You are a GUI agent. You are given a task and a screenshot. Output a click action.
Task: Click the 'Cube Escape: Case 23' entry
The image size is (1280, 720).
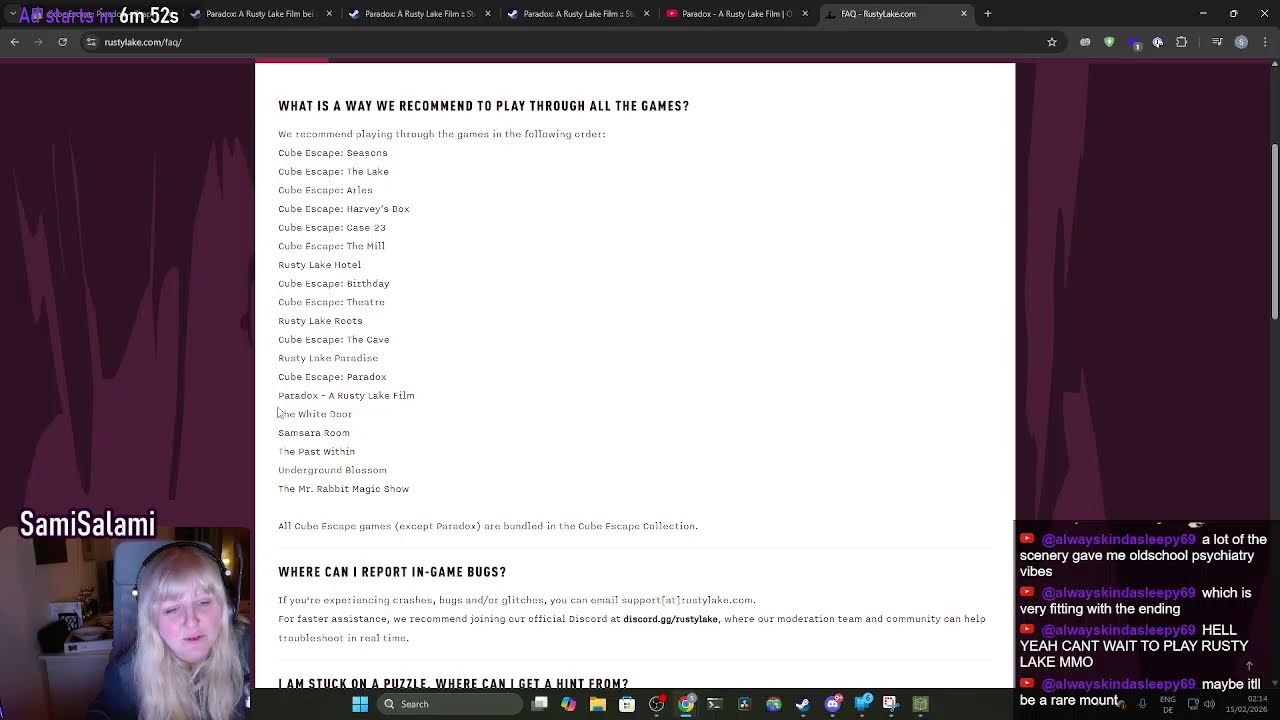pos(332,228)
